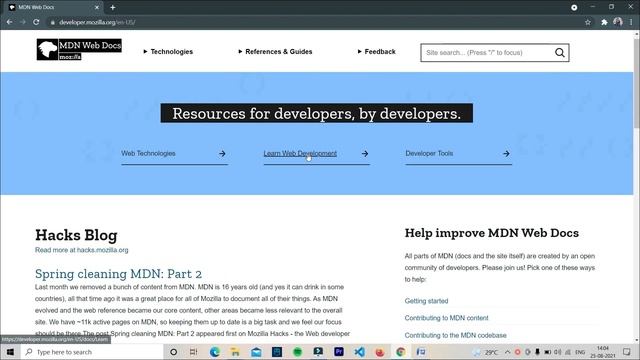Click the volume icon in system tray
This screenshot has width=640, height=360.
(x=558, y=352)
